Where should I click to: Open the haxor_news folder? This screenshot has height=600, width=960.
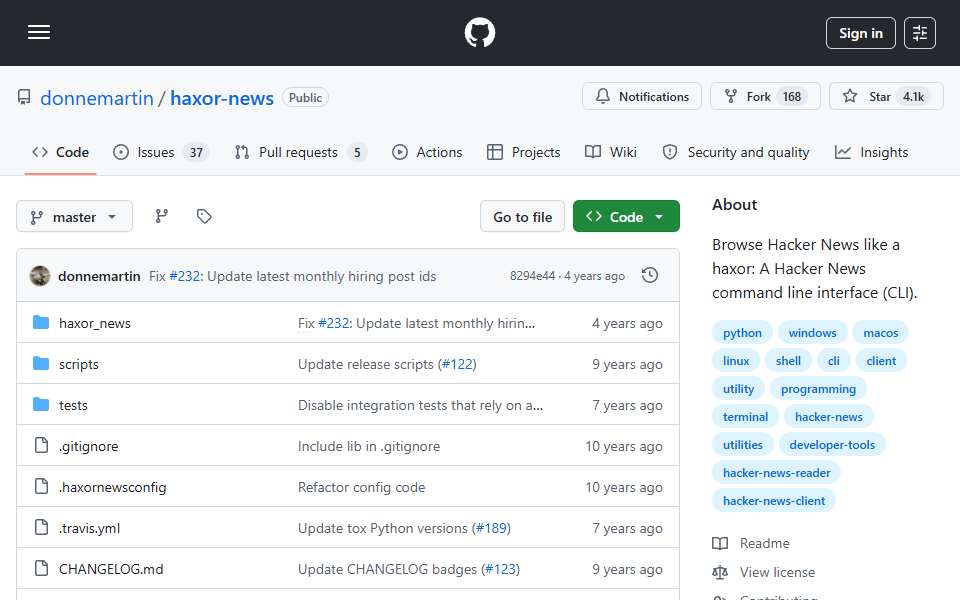coord(95,323)
